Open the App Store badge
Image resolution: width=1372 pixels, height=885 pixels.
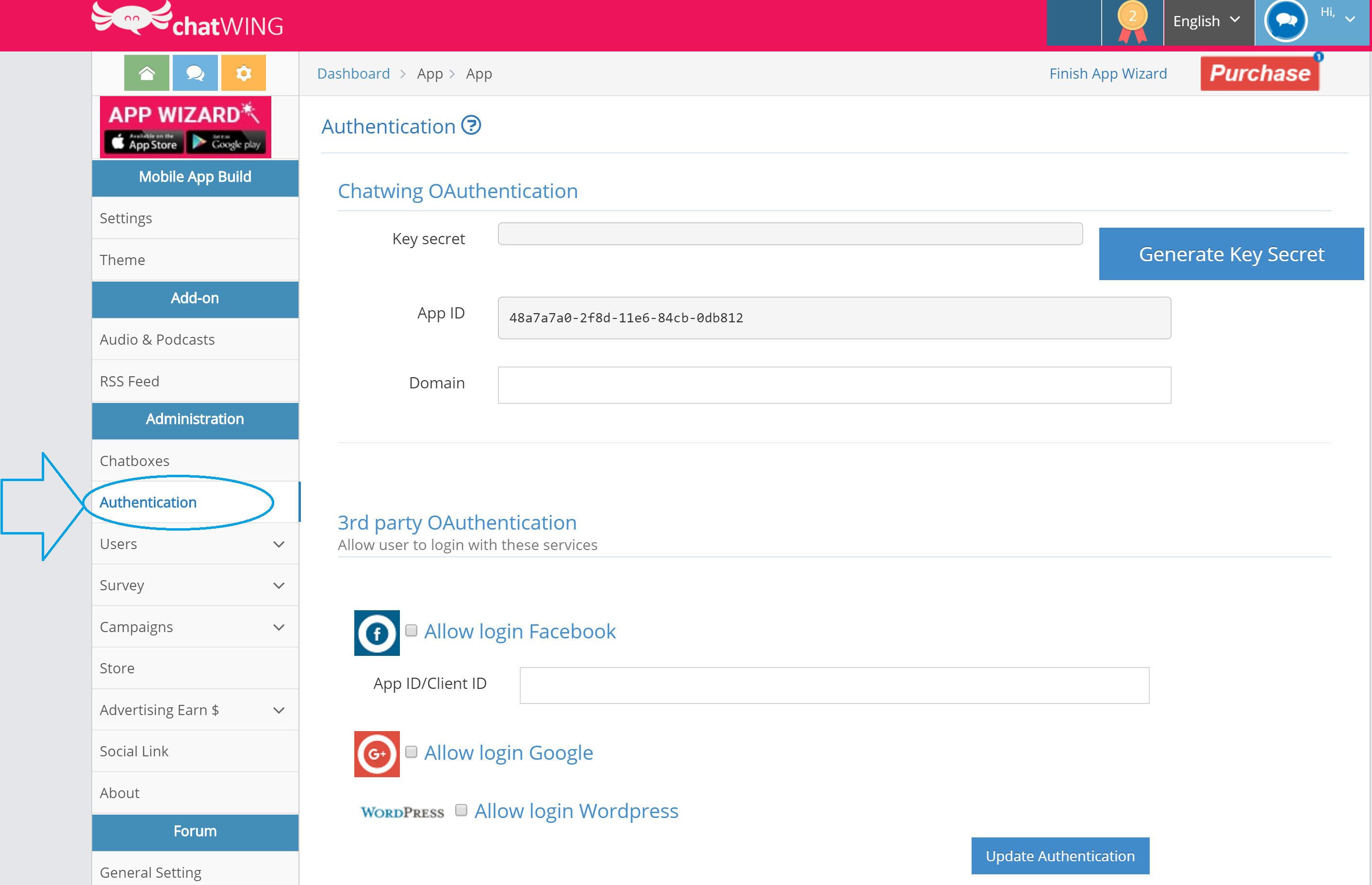(x=144, y=142)
